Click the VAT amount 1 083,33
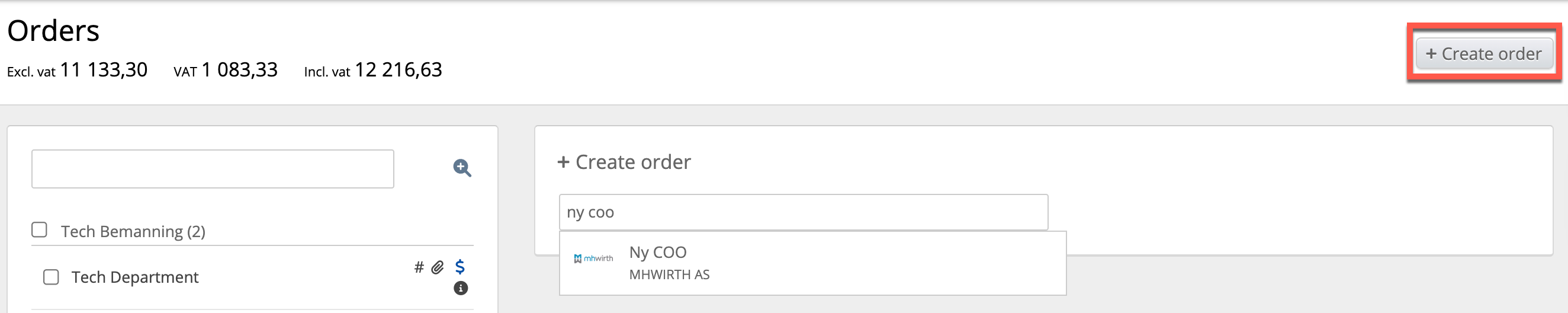 click(x=239, y=70)
